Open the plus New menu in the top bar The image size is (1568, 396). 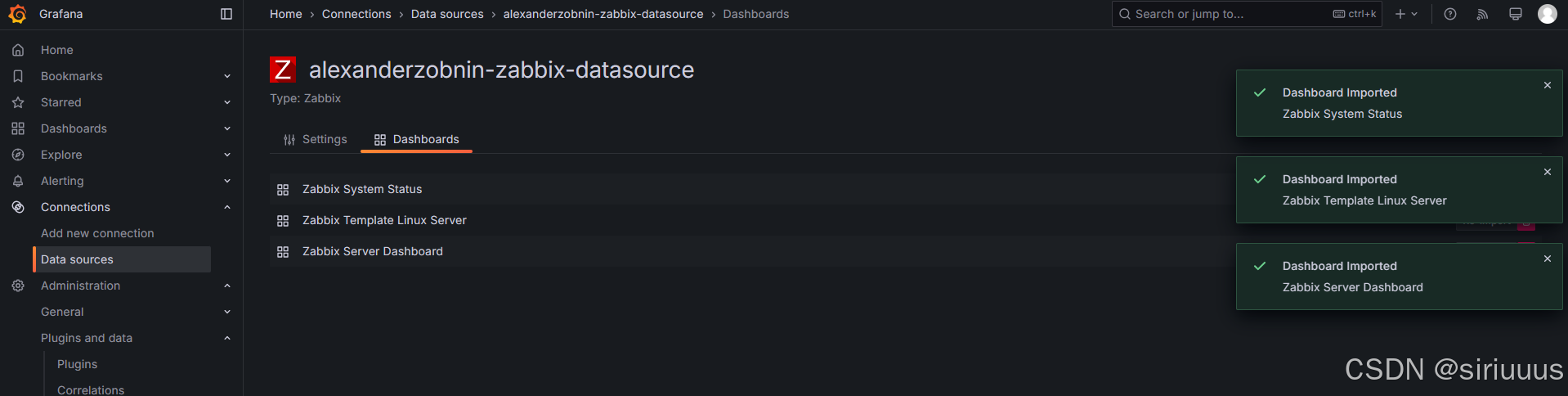click(x=1406, y=14)
